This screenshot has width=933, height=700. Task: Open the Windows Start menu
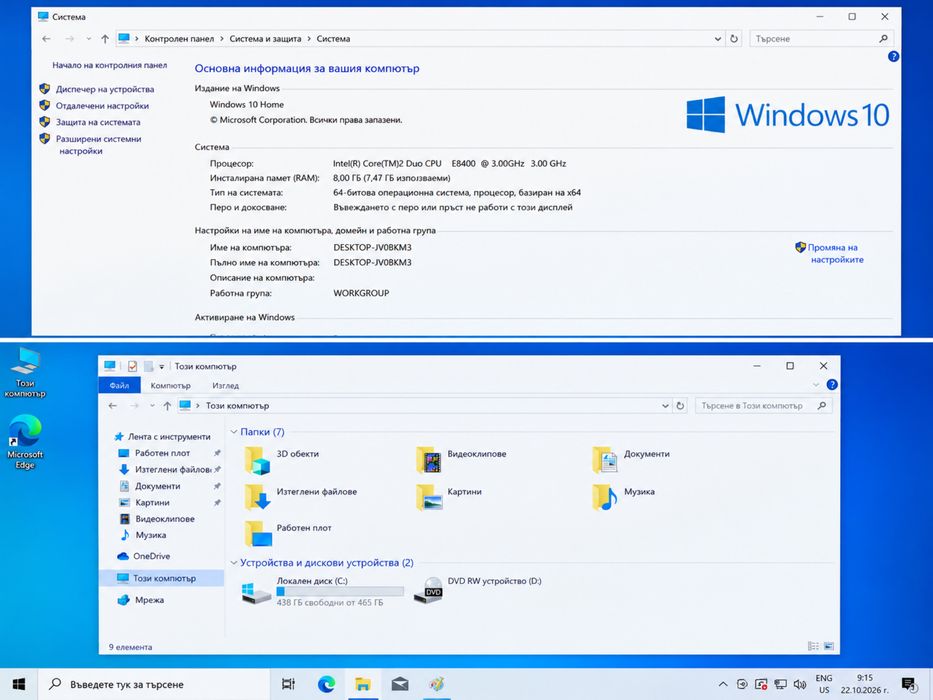point(19,684)
